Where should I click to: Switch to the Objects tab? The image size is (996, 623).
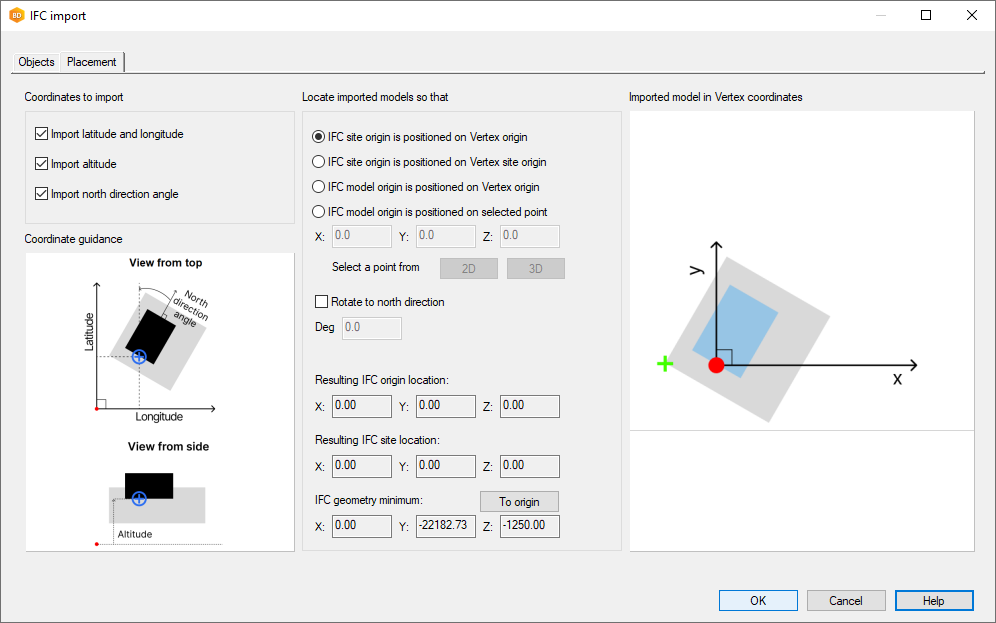pos(37,62)
